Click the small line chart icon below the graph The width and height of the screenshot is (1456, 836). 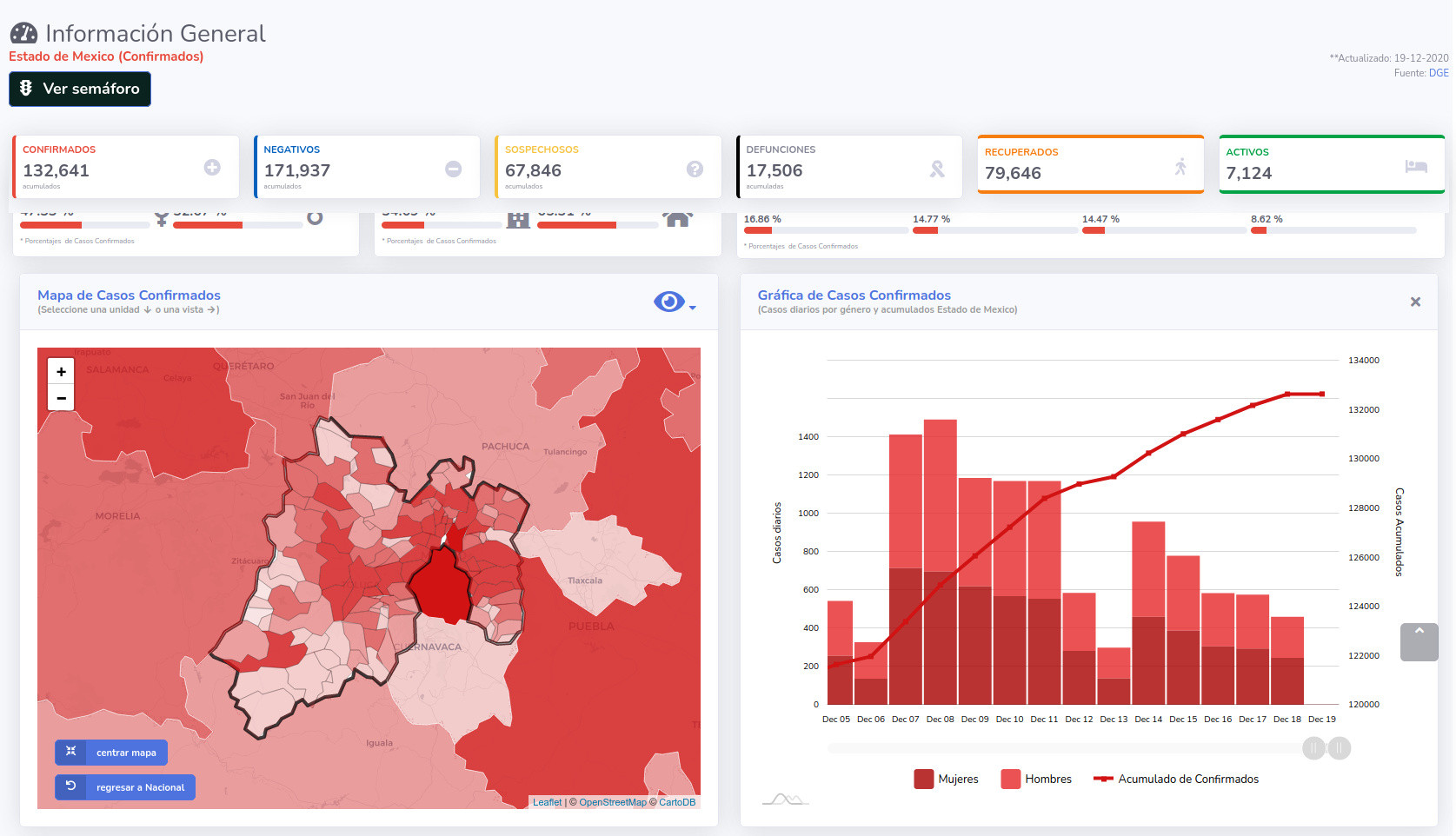pyautogui.click(x=785, y=799)
